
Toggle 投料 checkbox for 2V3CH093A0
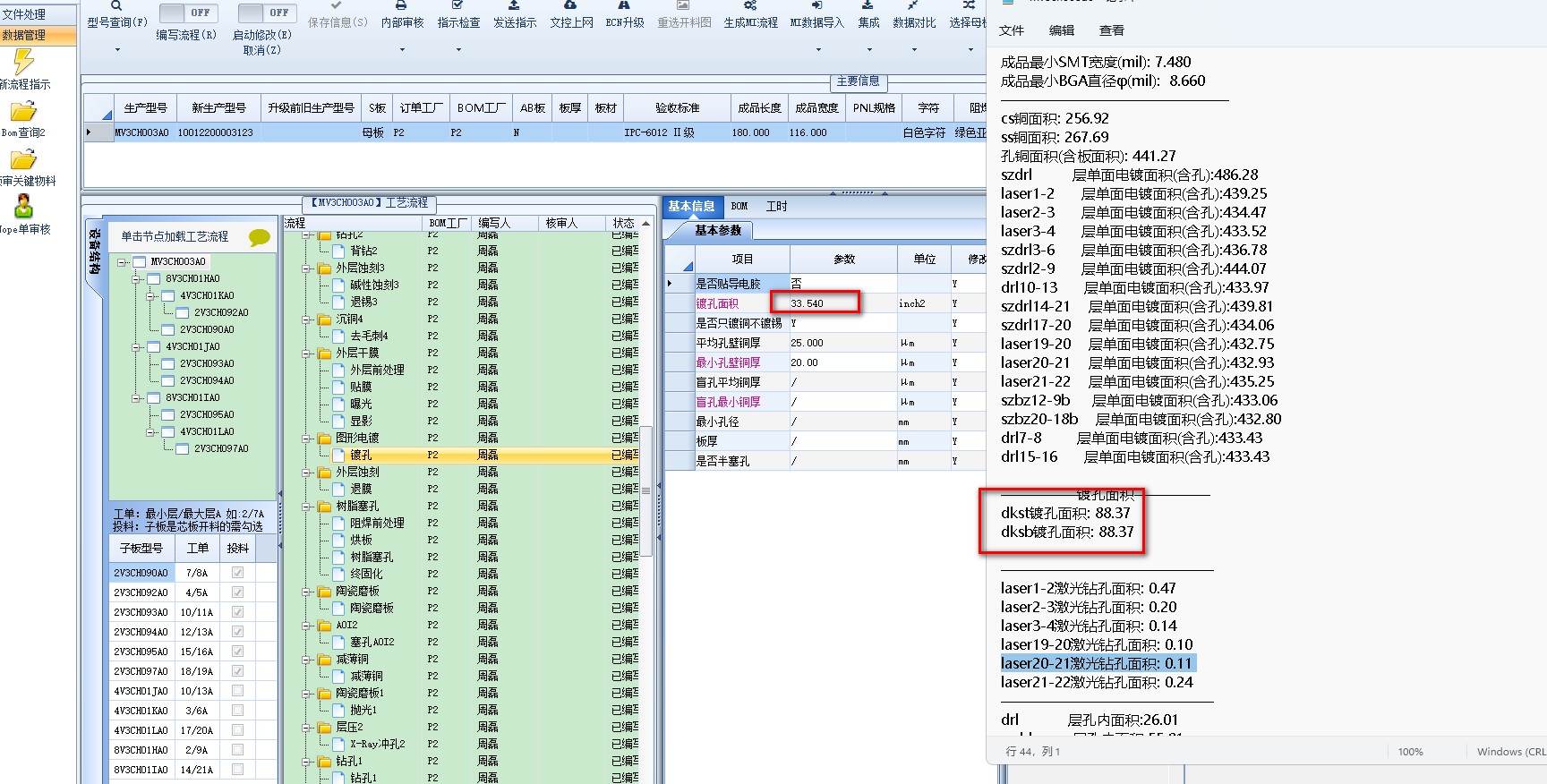238,612
